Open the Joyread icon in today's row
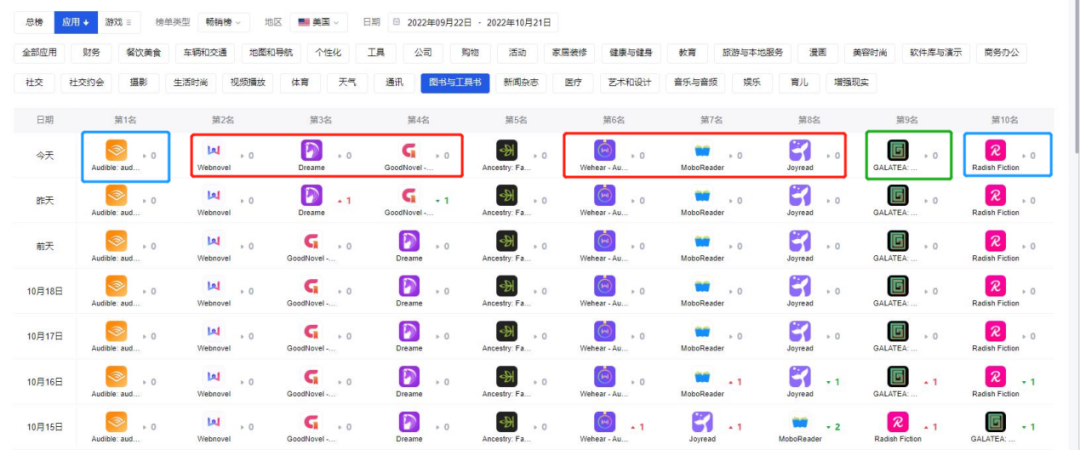 click(x=799, y=151)
